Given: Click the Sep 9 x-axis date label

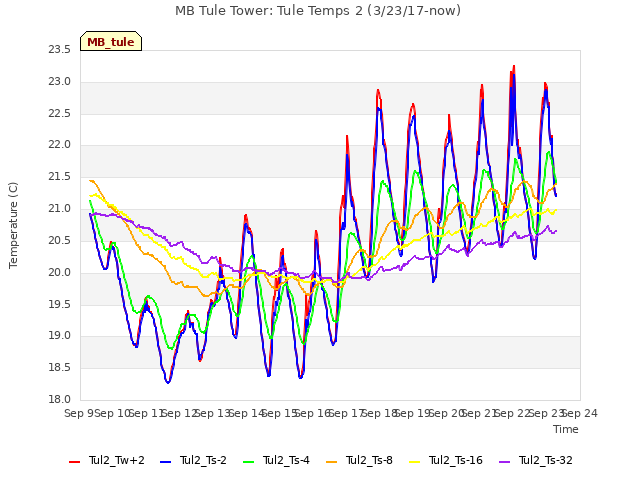Looking at the screenshot, I should coord(79,413).
